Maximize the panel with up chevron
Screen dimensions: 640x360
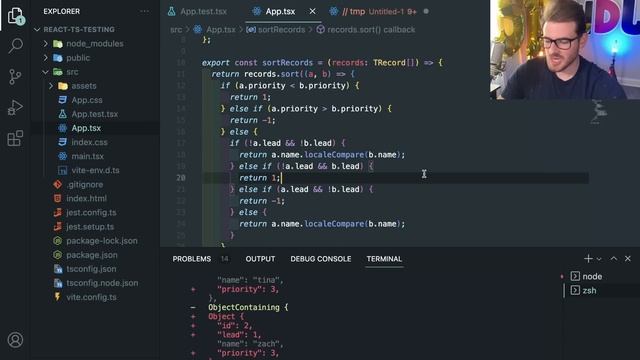613,258
